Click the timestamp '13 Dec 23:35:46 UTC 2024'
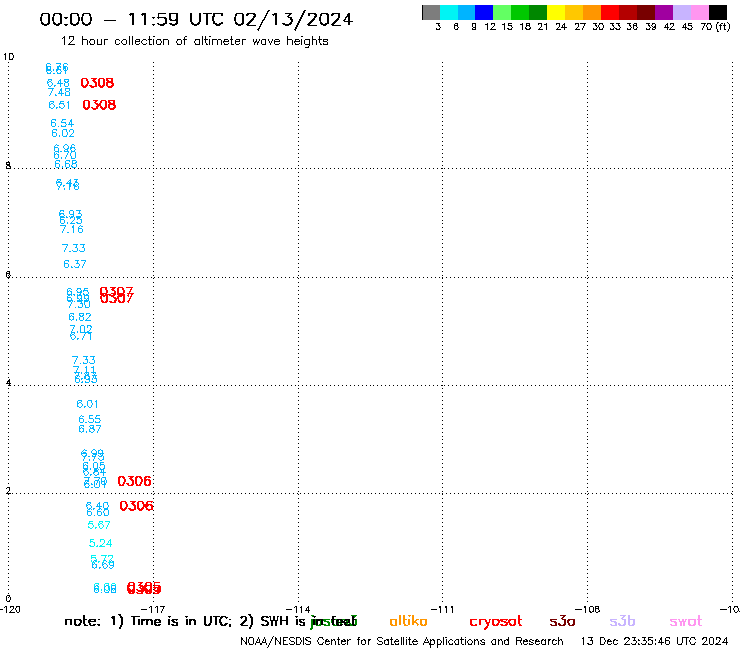740x650 pixels. click(x=655, y=642)
